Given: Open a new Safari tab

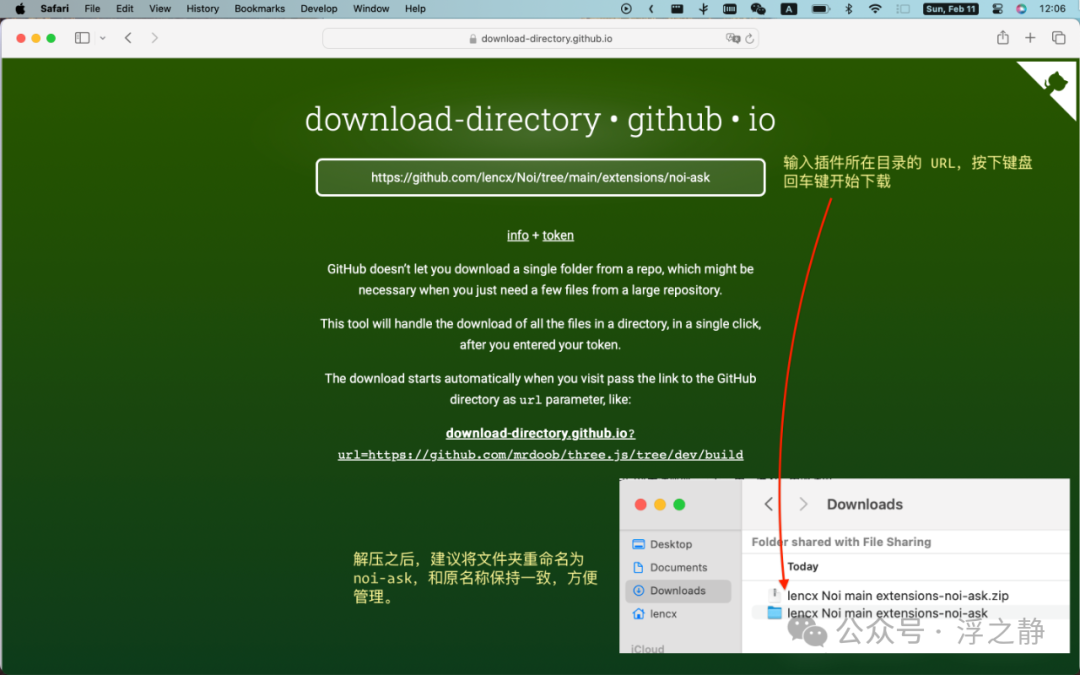Looking at the screenshot, I should tap(1030, 38).
